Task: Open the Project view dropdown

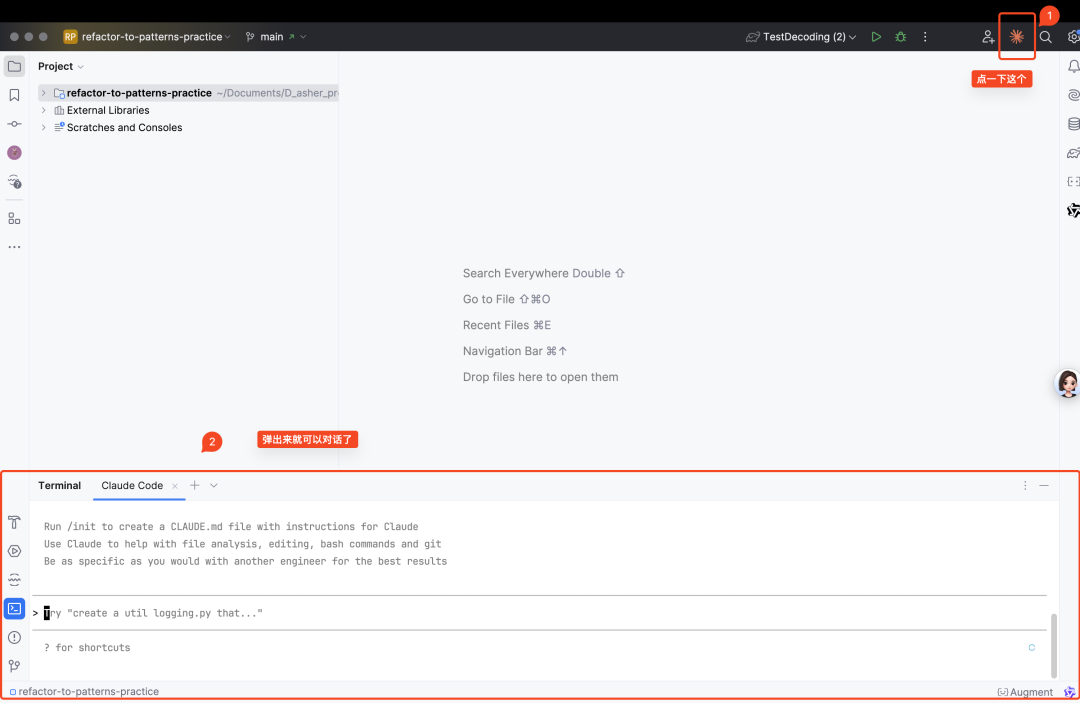Action: [x=61, y=67]
